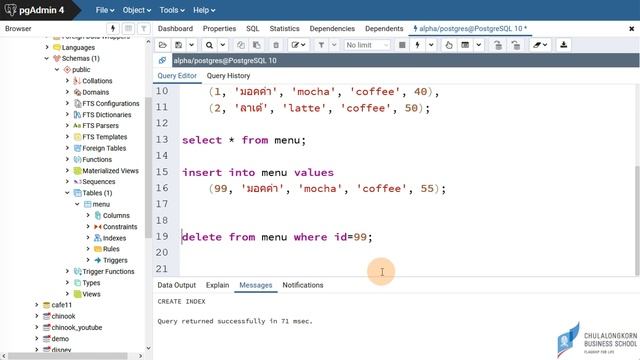This screenshot has width=640, height=360.
Task: Switch to the Dashboard tab
Action: [175, 29]
